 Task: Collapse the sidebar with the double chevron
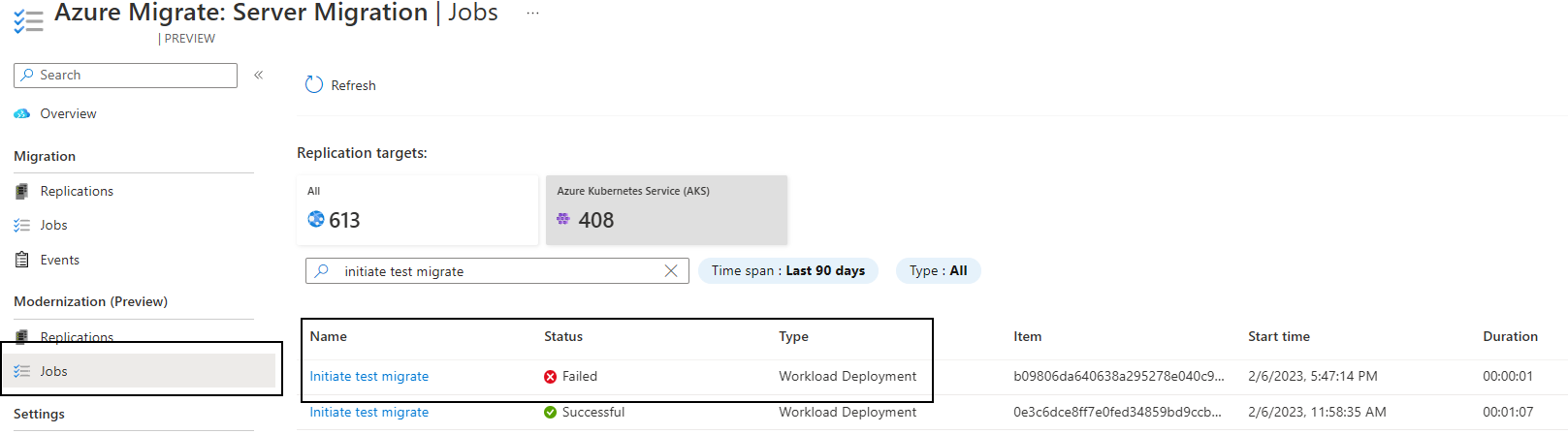point(259,75)
